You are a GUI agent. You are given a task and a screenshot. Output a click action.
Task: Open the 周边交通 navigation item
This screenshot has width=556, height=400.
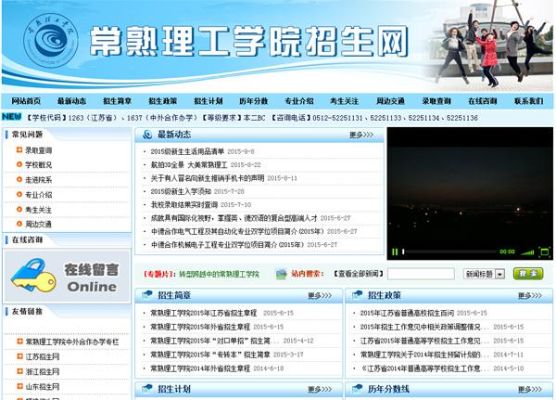(x=390, y=101)
